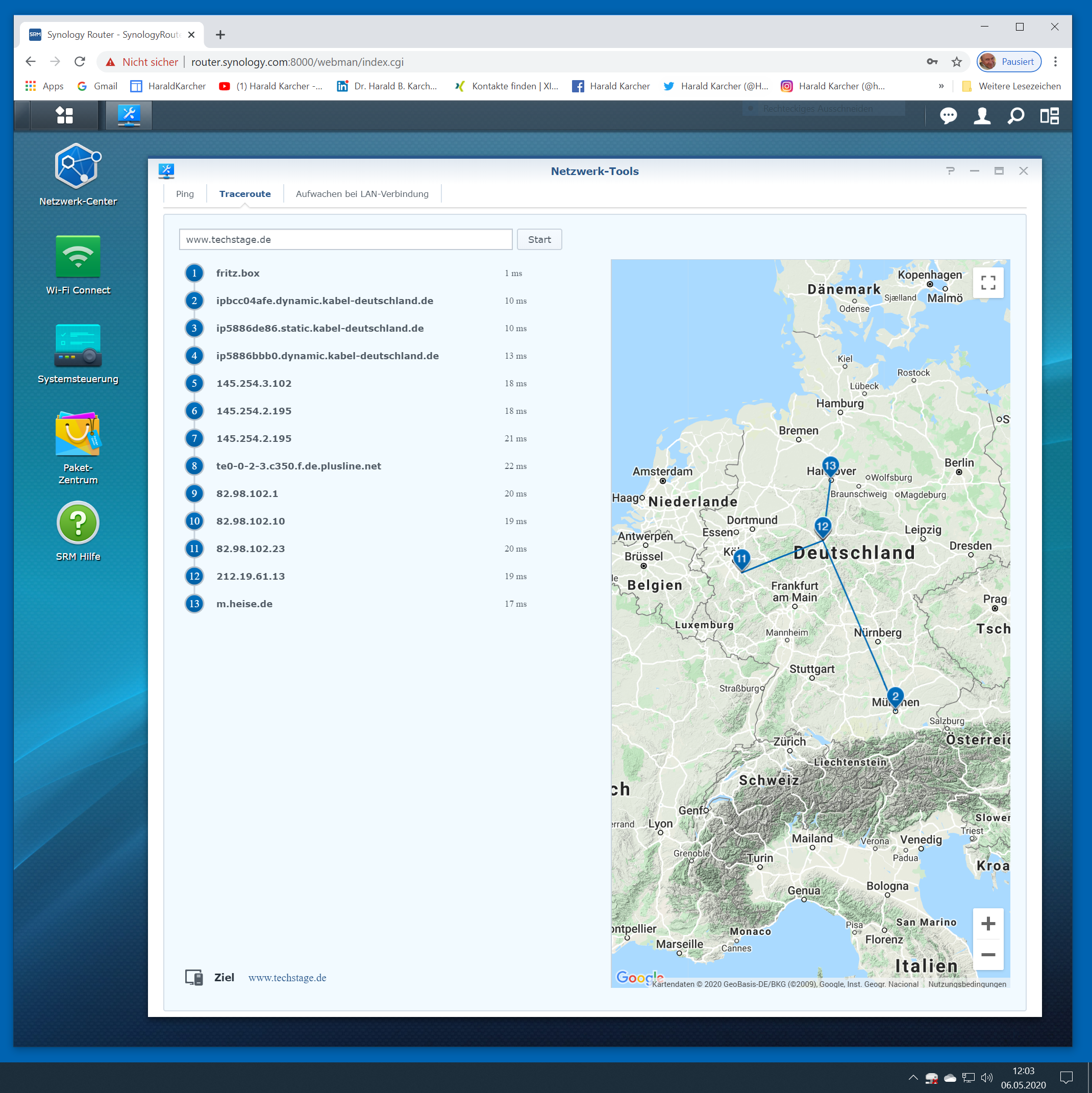
Task: Click the SRM search magnifier icon
Action: pyautogui.click(x=1015, y=116)
